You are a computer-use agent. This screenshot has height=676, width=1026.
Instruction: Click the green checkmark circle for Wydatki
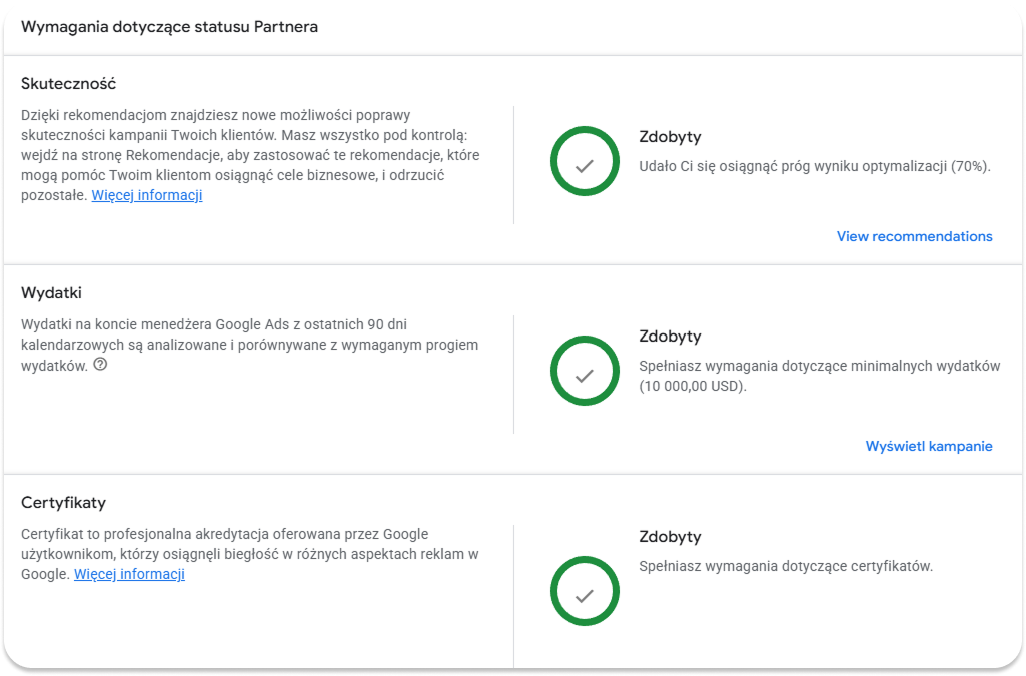tap(584, 371)
